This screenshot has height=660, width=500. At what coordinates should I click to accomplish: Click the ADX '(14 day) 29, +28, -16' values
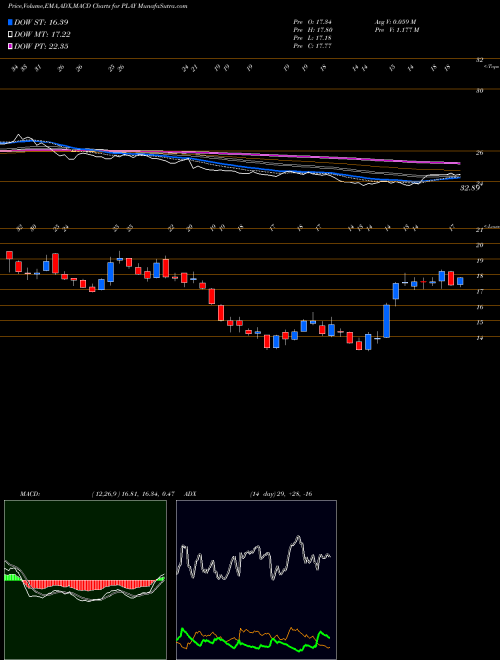pos(281,494)
